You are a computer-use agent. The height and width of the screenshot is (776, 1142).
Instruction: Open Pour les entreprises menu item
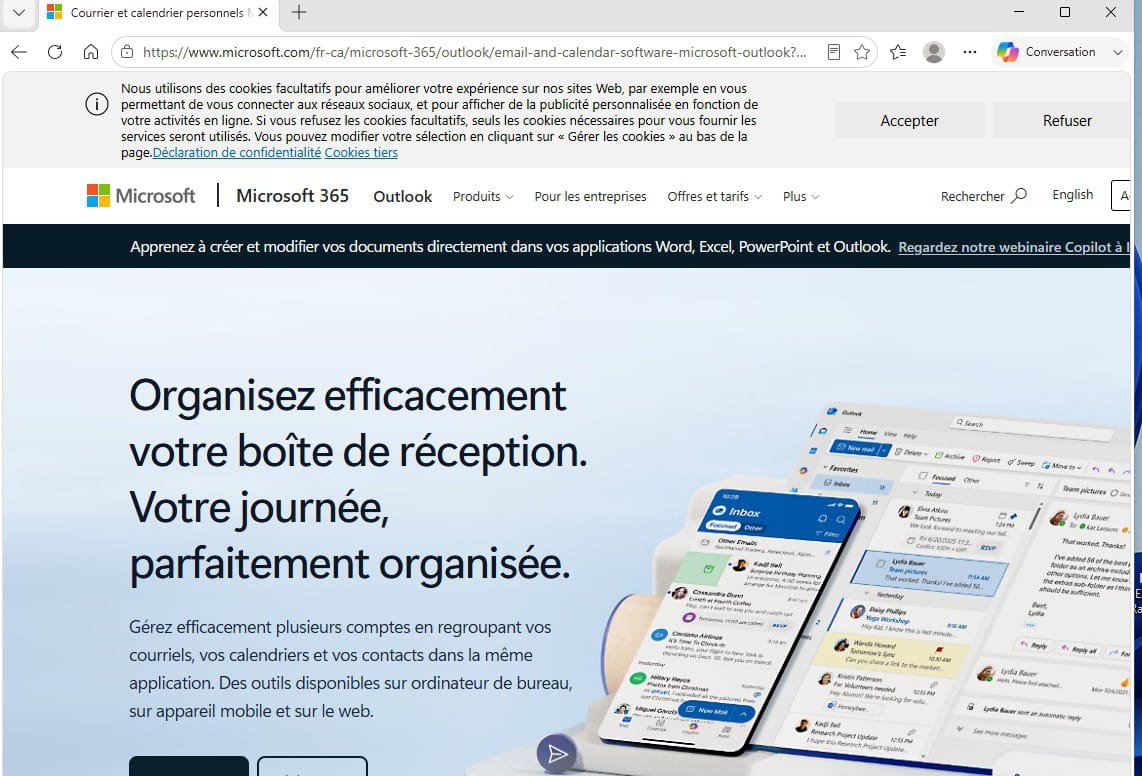point(590,196)
